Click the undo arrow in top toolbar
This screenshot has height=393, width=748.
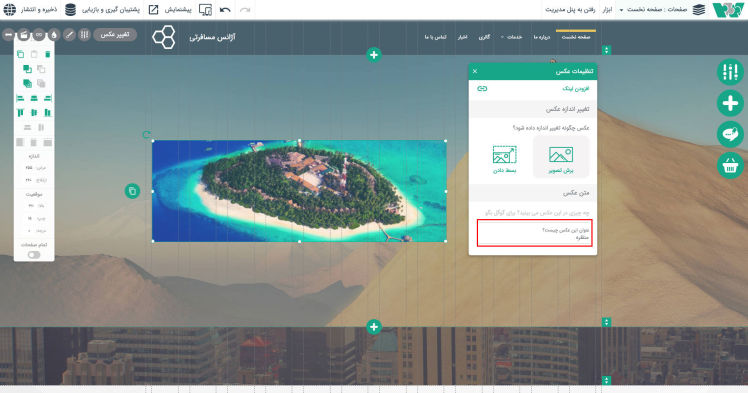225,10
